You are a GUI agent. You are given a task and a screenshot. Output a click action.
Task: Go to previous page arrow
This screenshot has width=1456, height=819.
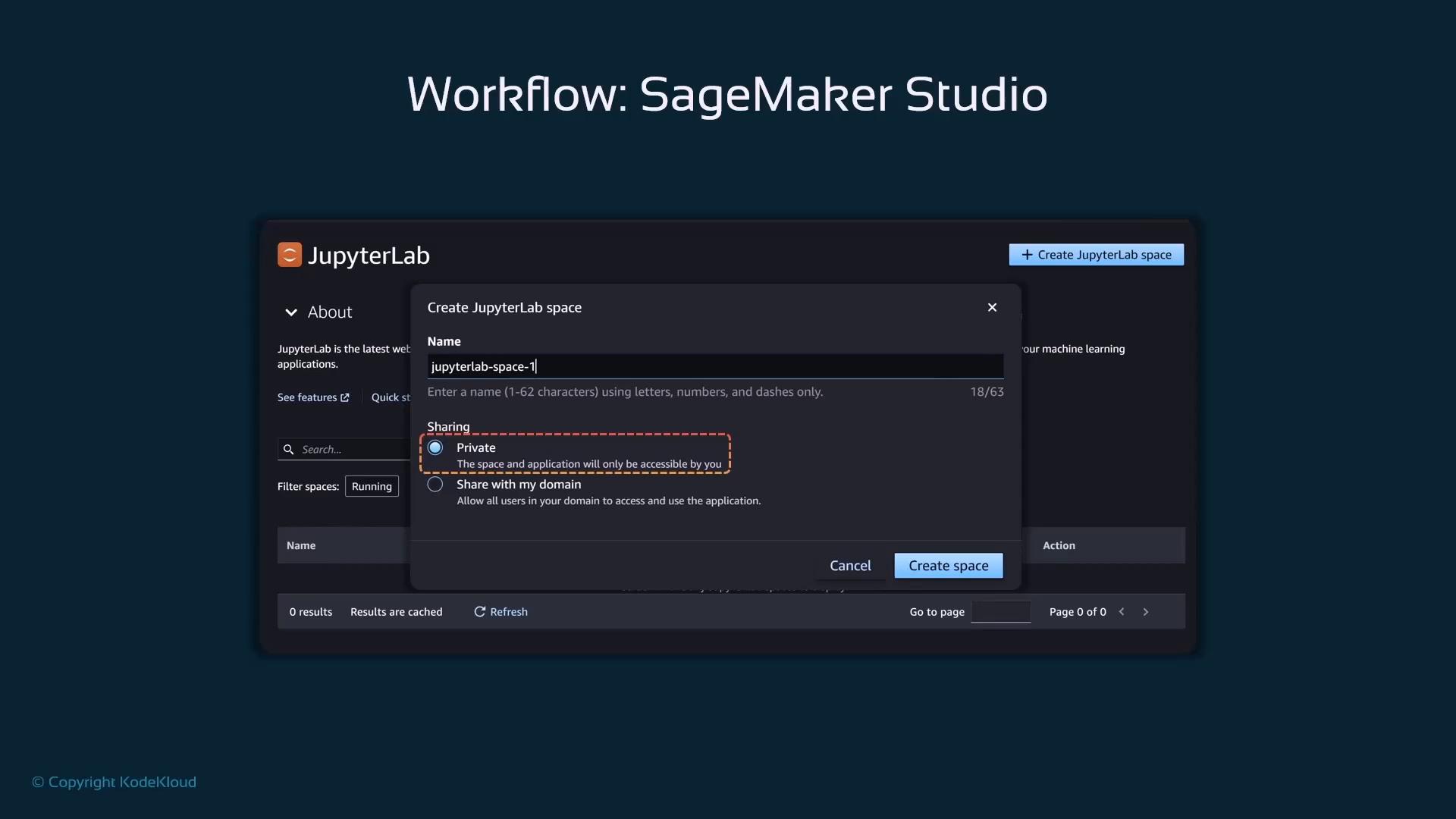(x=1122, y=612)
